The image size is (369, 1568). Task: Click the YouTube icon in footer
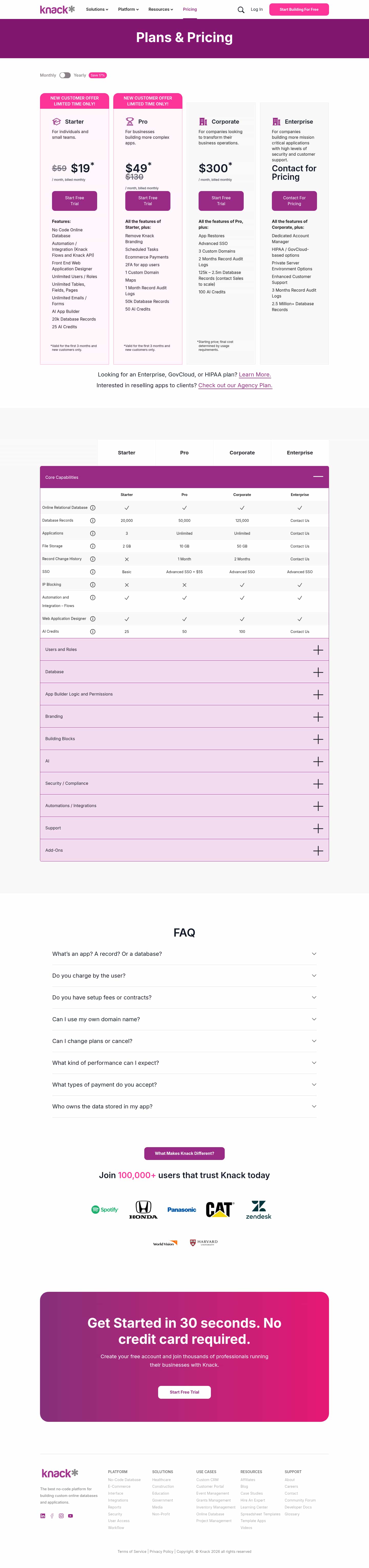70,1516
